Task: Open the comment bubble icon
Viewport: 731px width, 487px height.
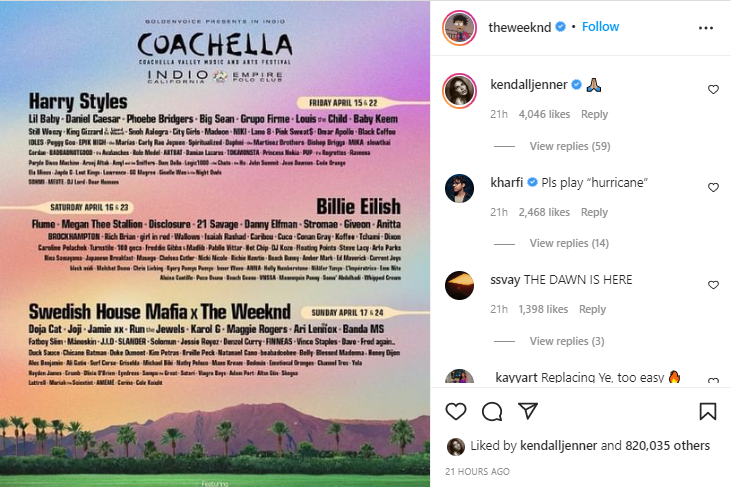Action: coord(491,411)
